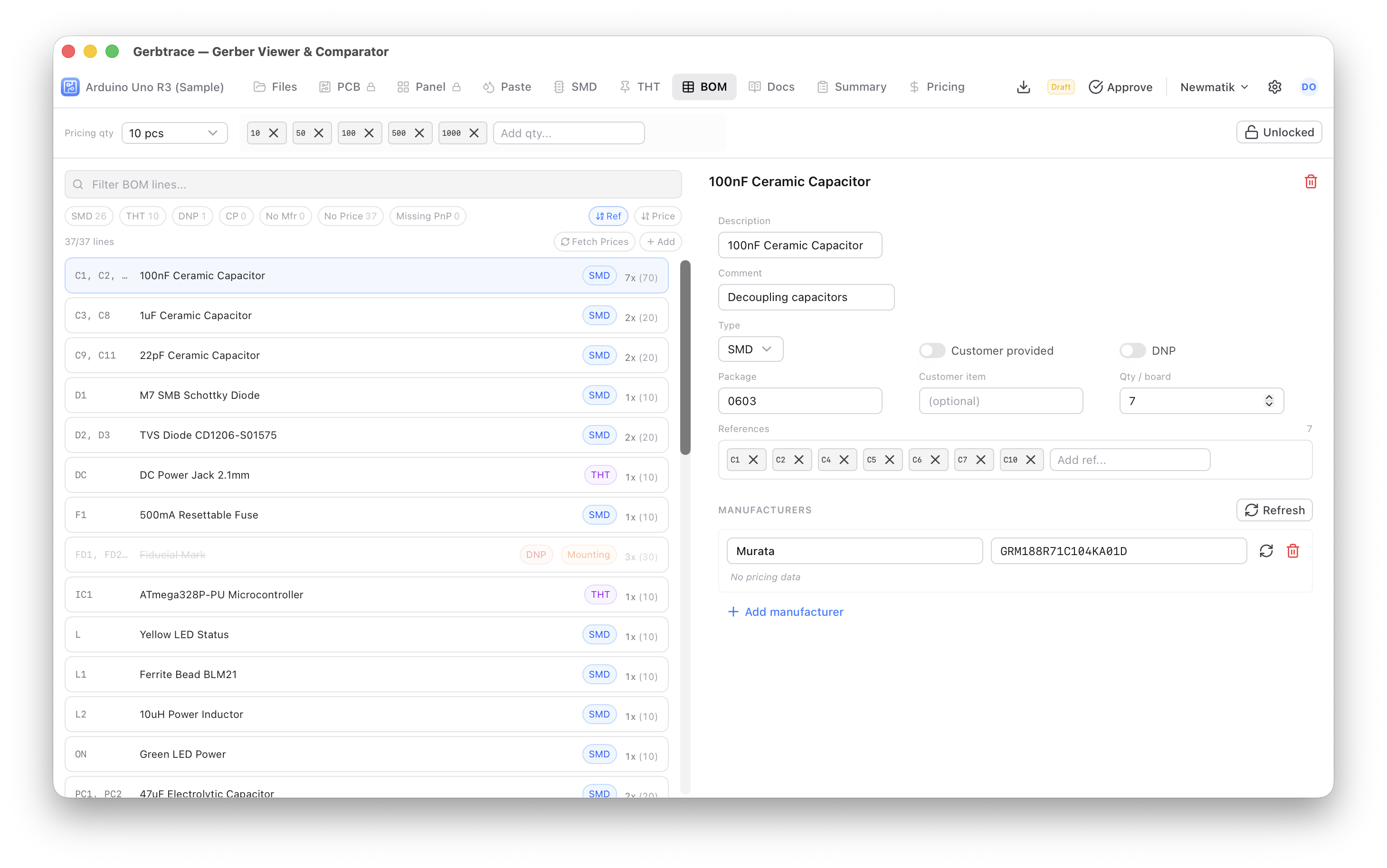Click the Draft status badge
Viewport: 1387px width, 868px height.
pos(1060,87)
